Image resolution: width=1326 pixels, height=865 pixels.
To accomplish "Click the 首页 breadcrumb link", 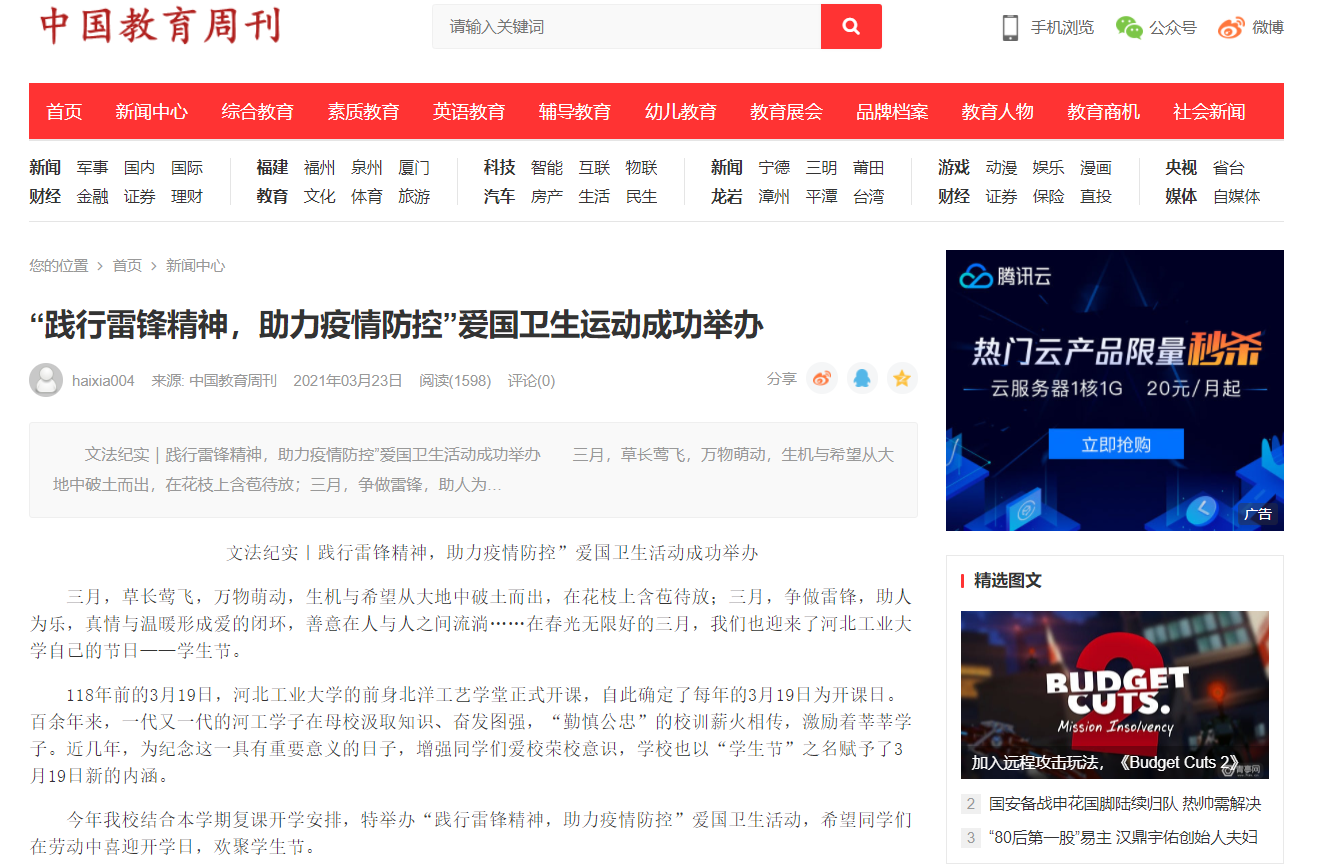I will (x=127, y=266).
